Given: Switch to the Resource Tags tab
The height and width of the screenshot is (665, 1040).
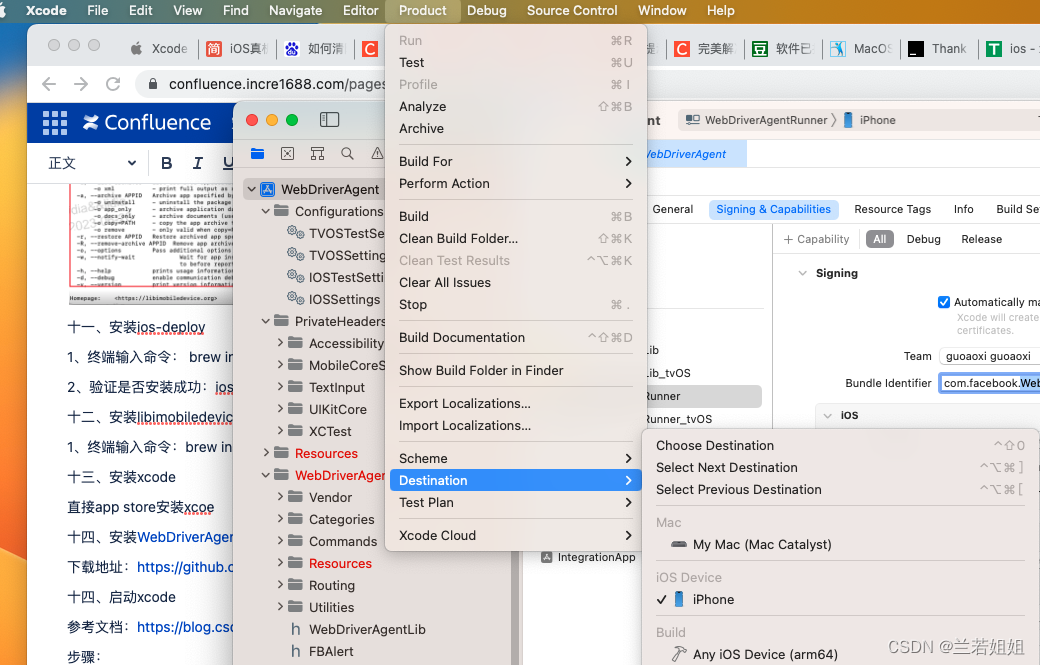Looking at the screenshot, I should pyautogui.click(x=892, y=210).
